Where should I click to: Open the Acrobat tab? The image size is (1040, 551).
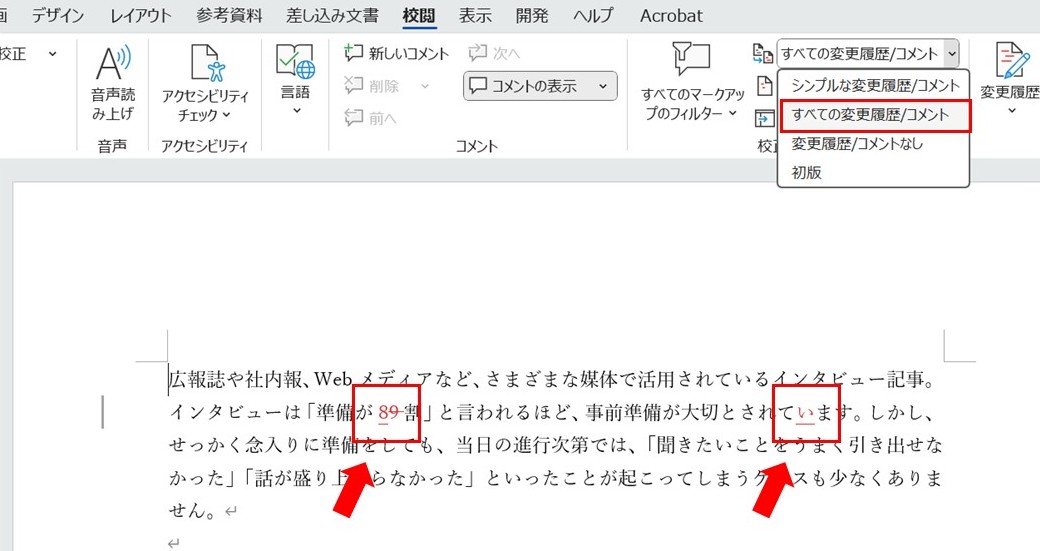671,15
